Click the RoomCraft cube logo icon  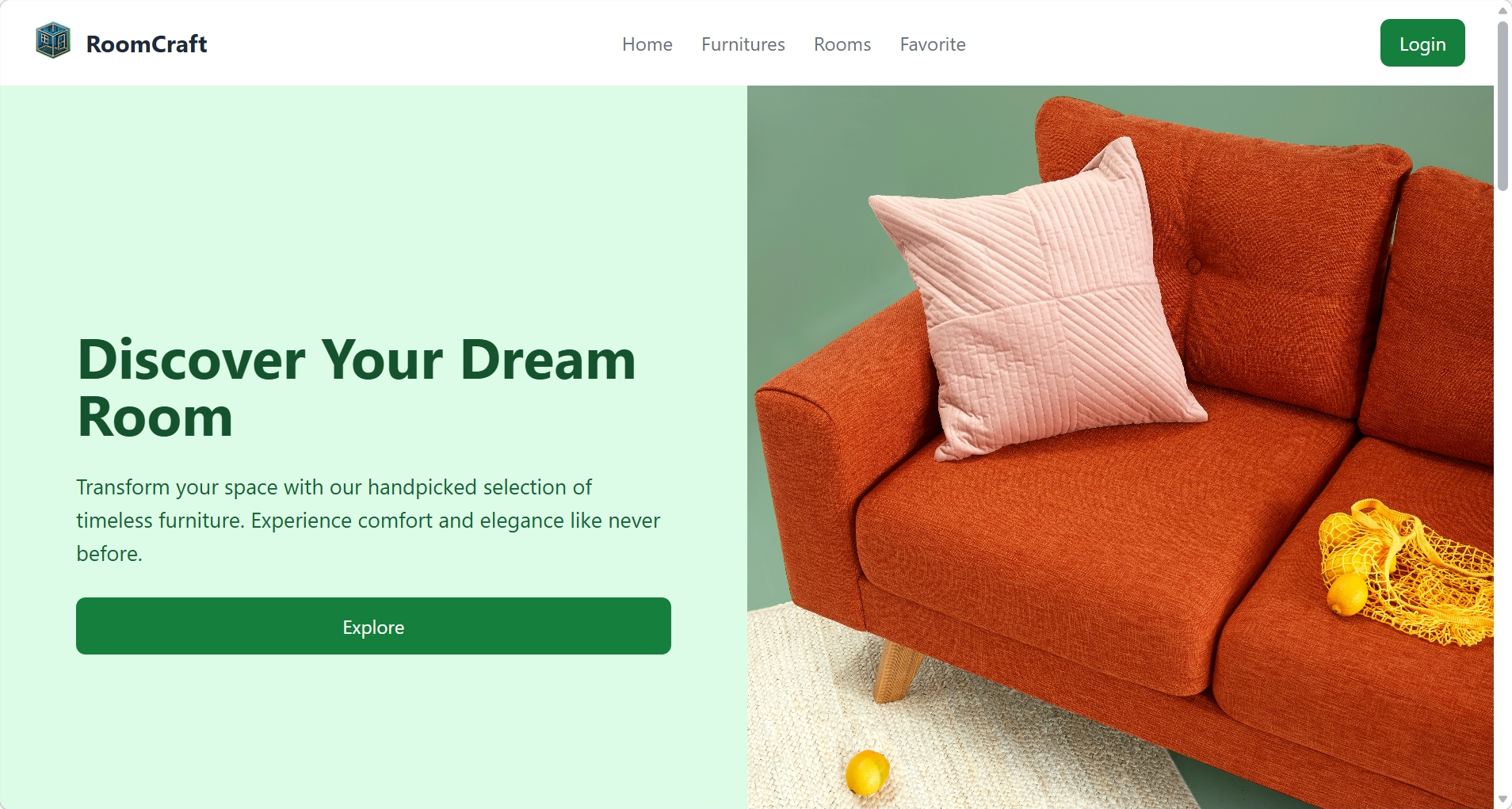[x=53, y=40]
